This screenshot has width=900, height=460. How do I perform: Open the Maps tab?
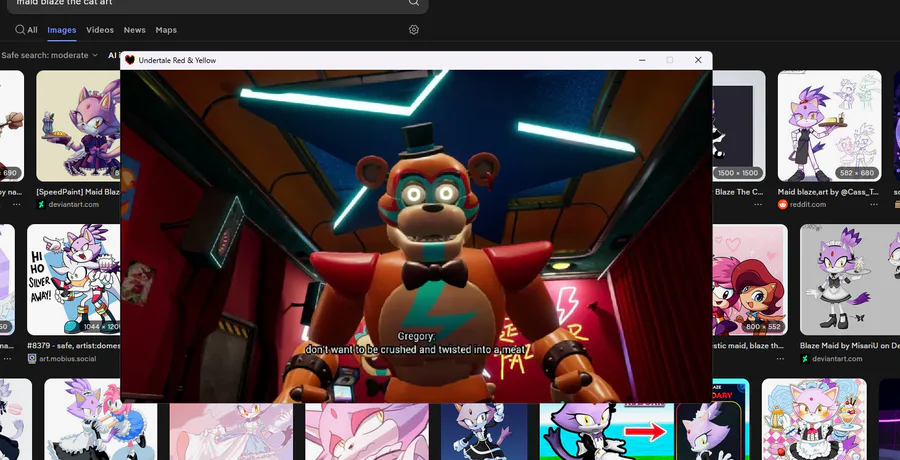click(166, 30)
